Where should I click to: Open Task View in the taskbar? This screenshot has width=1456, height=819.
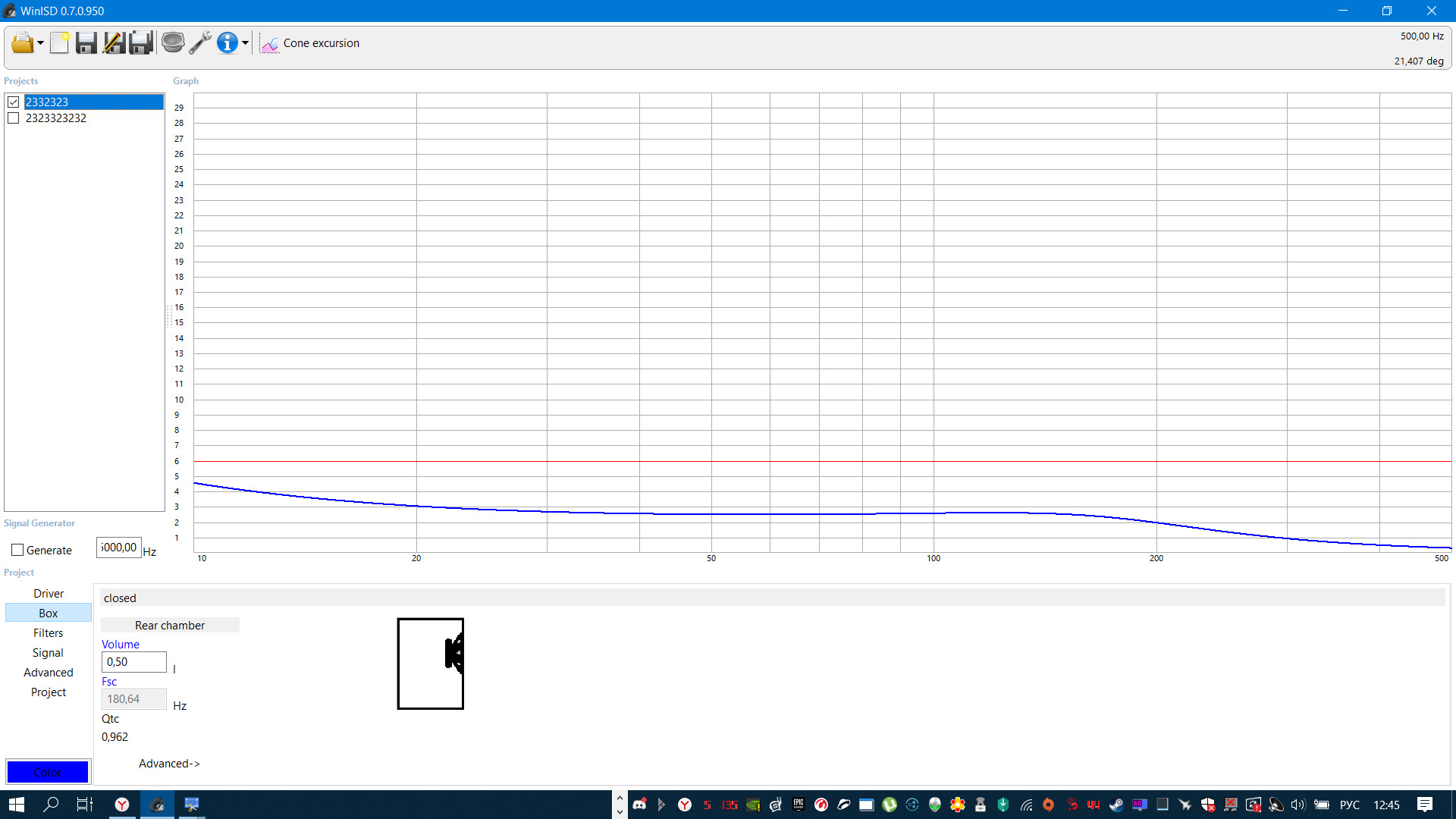coord(85,805)
